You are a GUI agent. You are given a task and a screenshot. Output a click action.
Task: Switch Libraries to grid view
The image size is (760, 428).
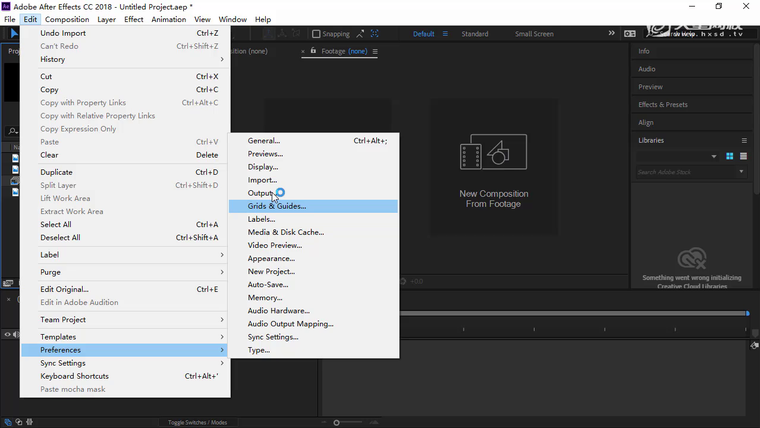[730, 156]
